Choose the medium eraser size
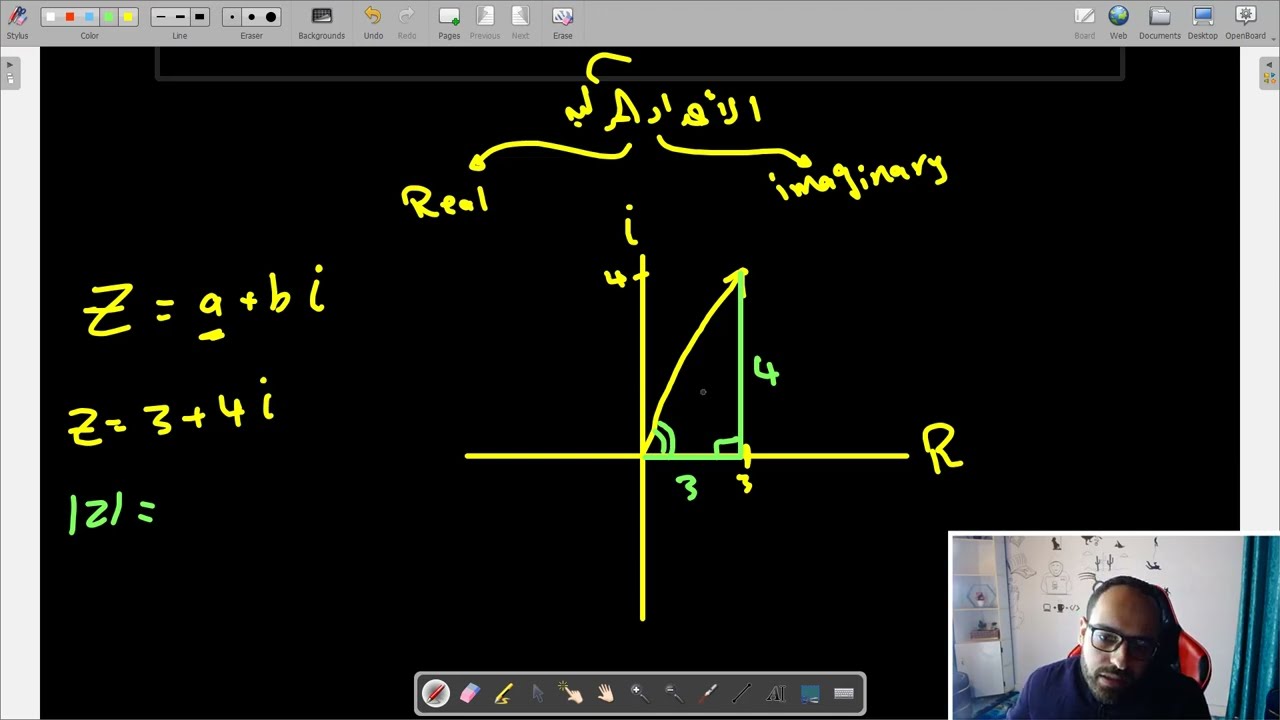This screenshot has height=720, width=1280. [x=251, y=17]
